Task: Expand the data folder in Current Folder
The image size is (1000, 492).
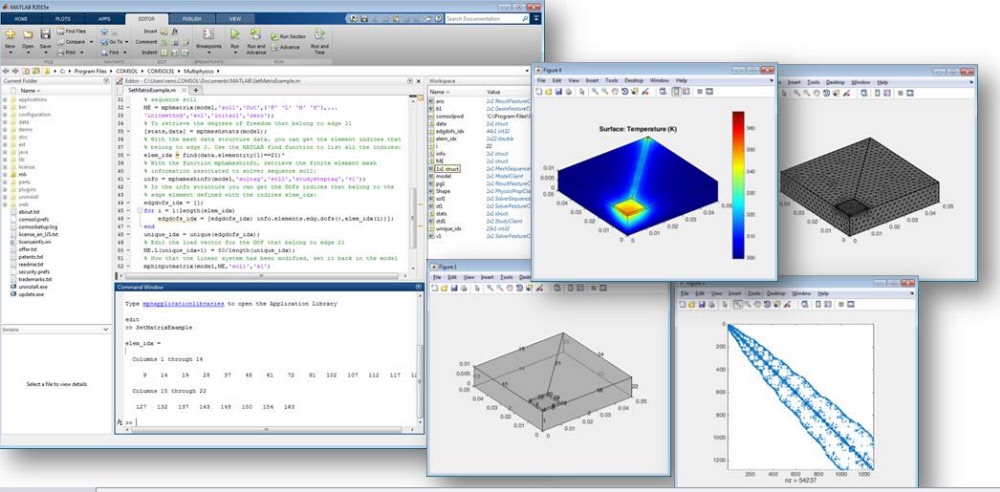Action: click(5, 122)
